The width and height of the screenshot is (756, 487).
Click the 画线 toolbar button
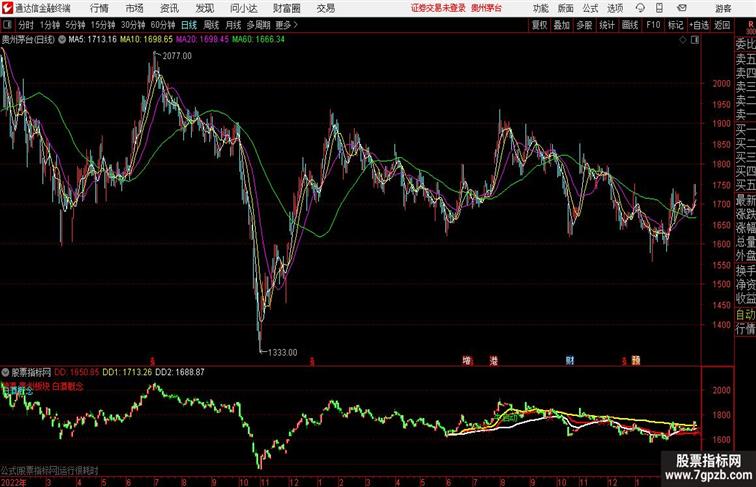pos(630,25)
